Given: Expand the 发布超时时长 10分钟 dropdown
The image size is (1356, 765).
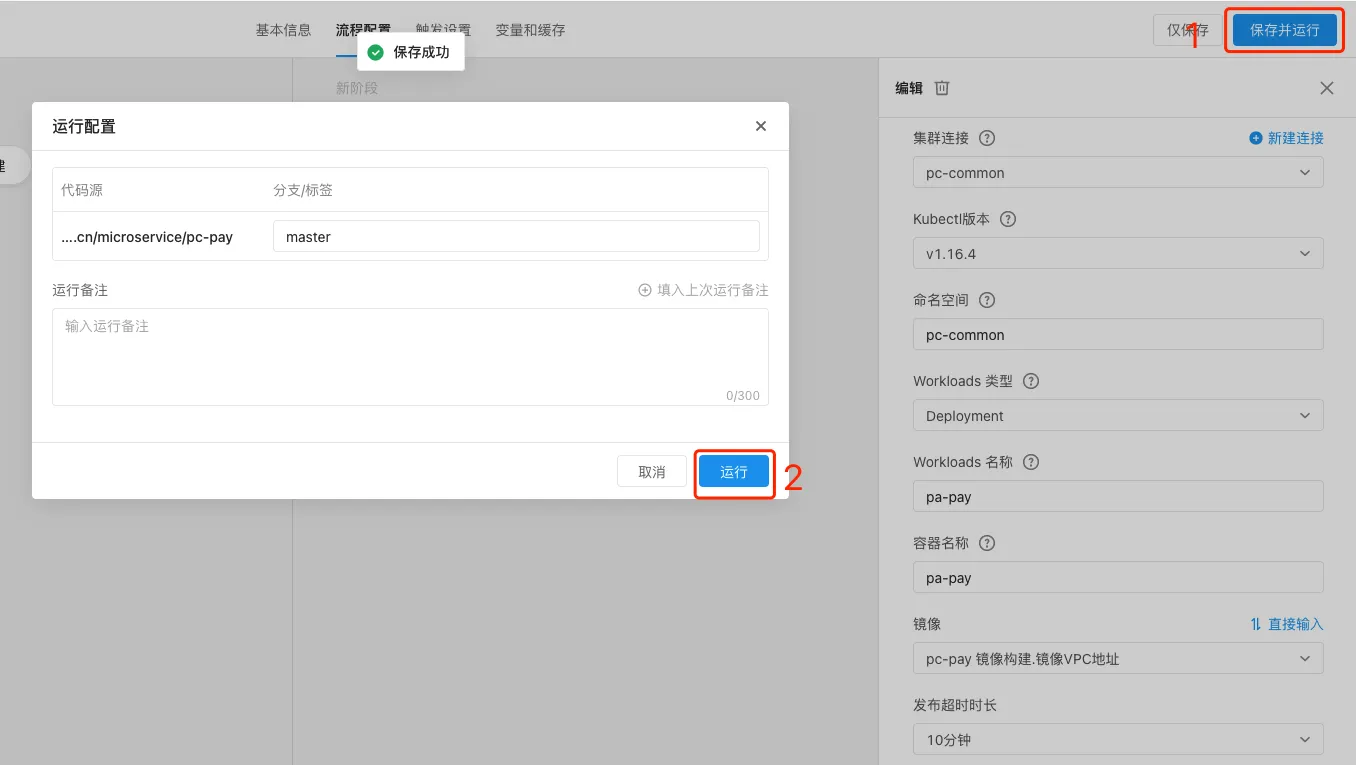Looking at the screenshot, I should 1118,740.
